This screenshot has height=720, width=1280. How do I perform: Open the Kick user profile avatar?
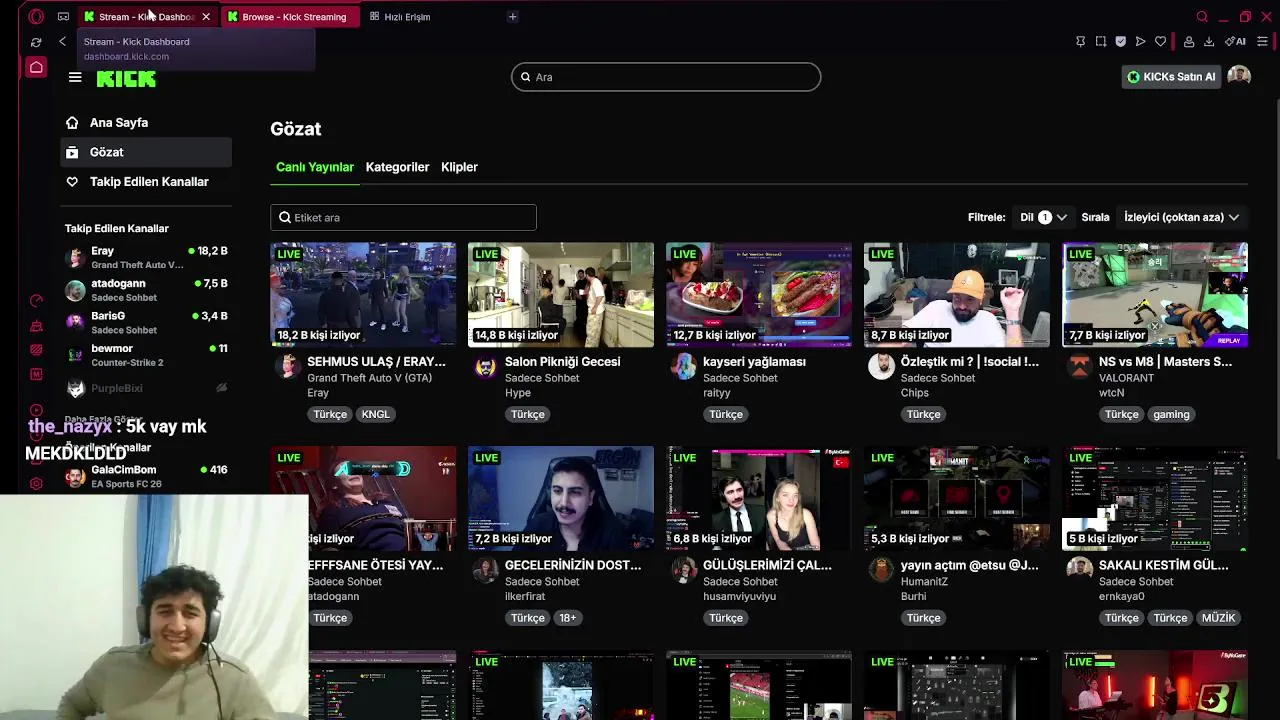point(1239,77)
